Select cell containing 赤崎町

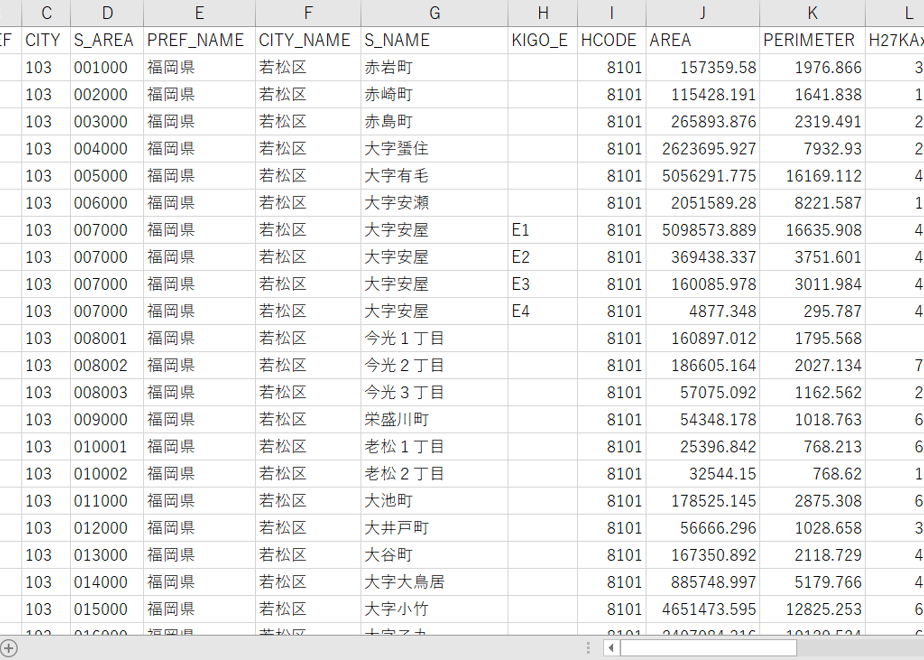click(x=434, y=94)
